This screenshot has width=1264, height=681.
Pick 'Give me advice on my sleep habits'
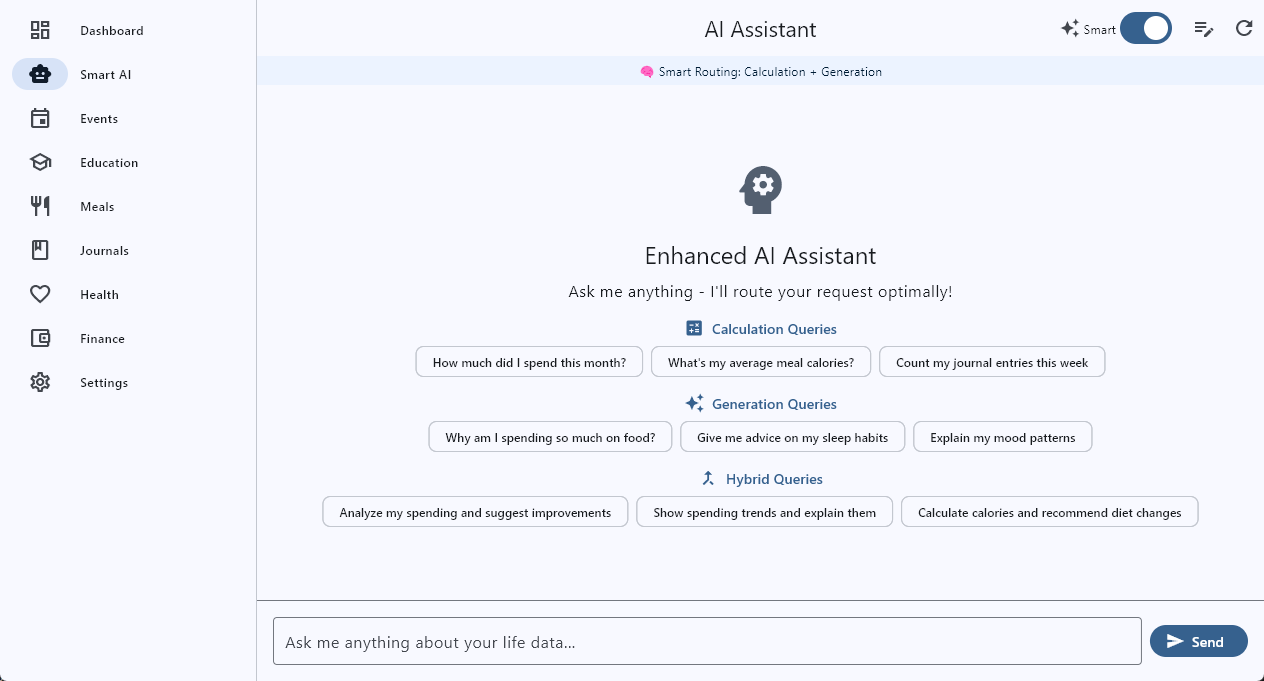click(793, 437)
